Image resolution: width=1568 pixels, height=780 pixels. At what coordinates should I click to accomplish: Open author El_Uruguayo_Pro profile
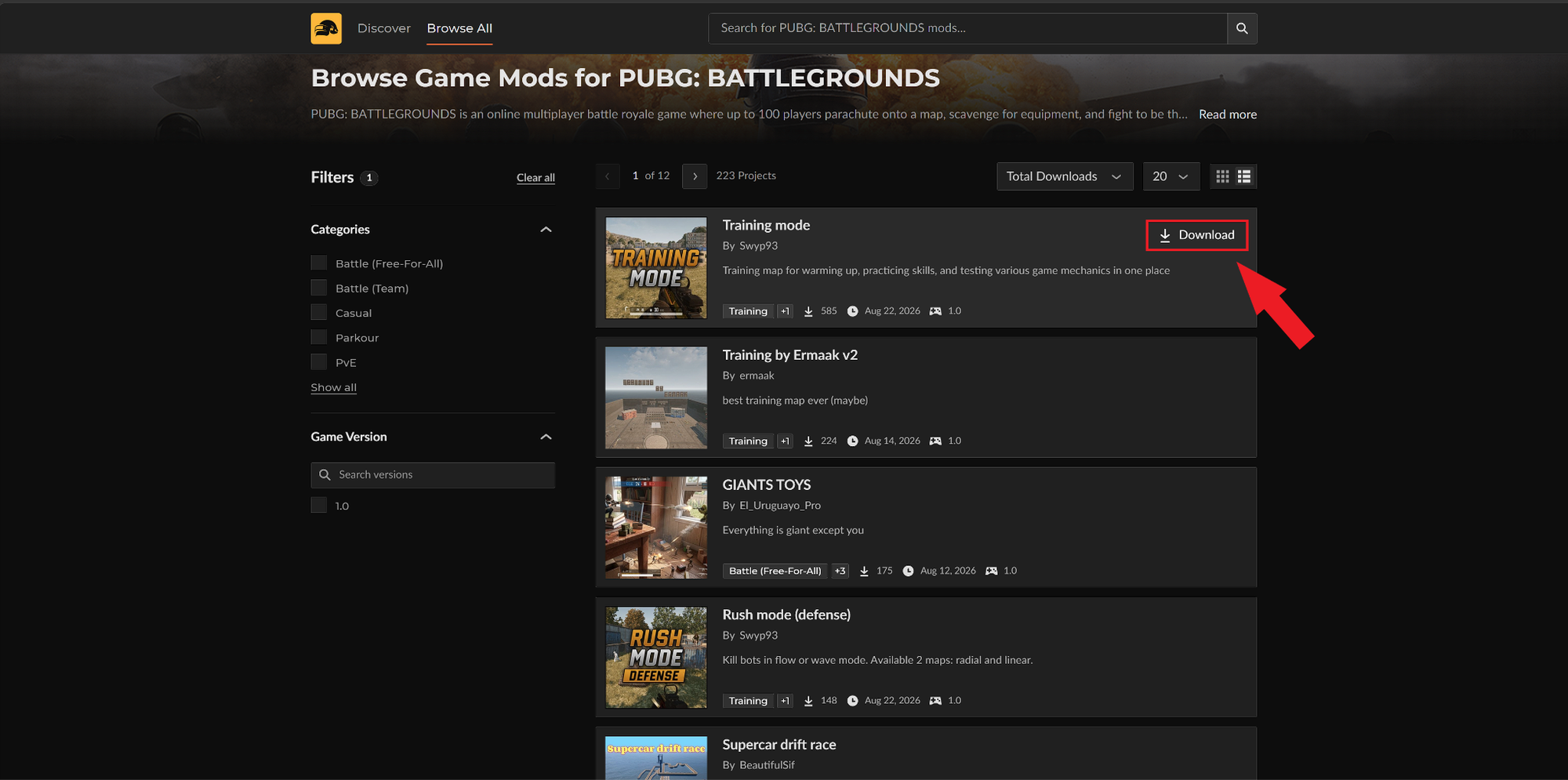click(x=780, y=506)
